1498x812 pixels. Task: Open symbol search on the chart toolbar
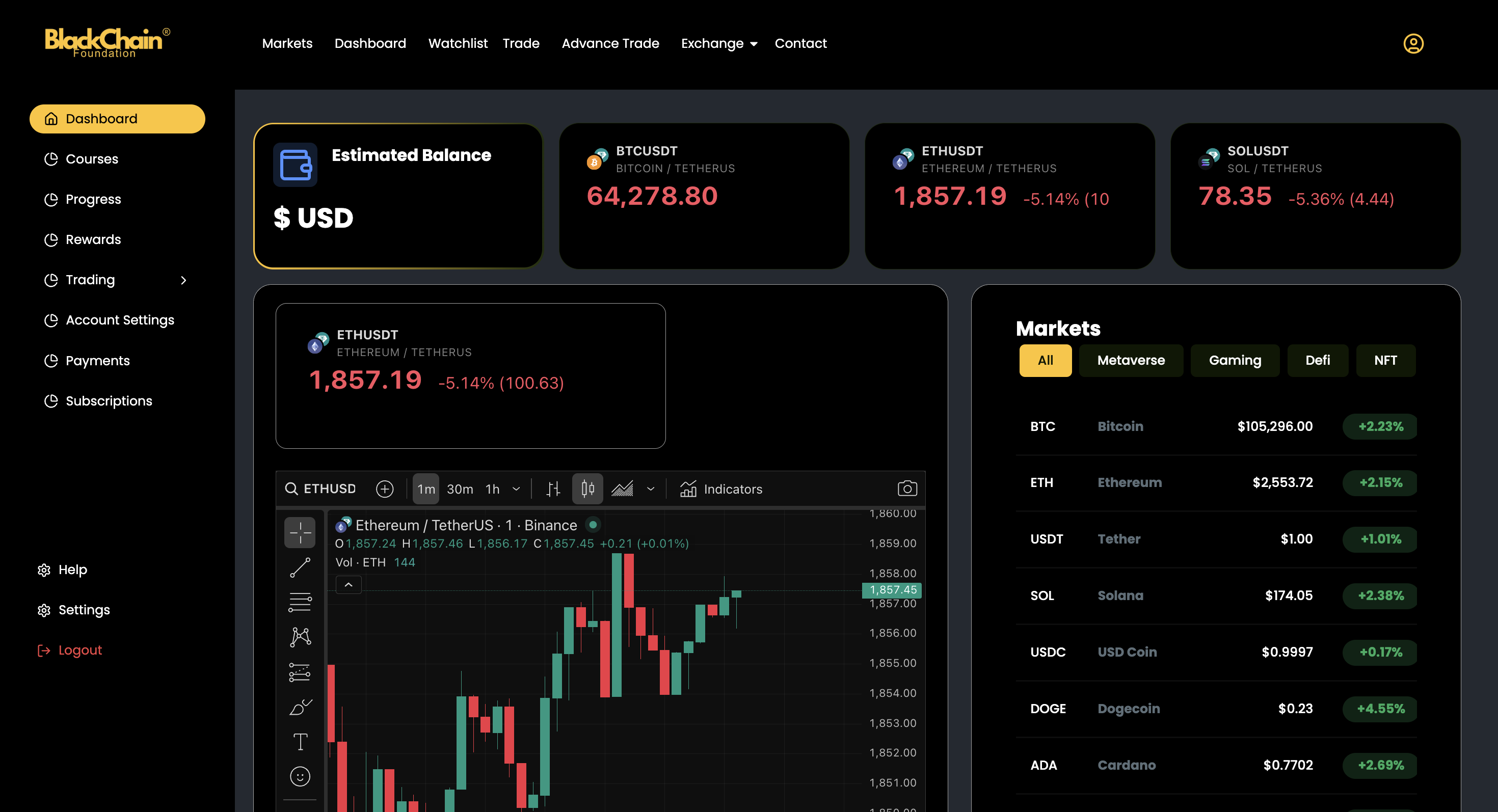pos(320,488)
